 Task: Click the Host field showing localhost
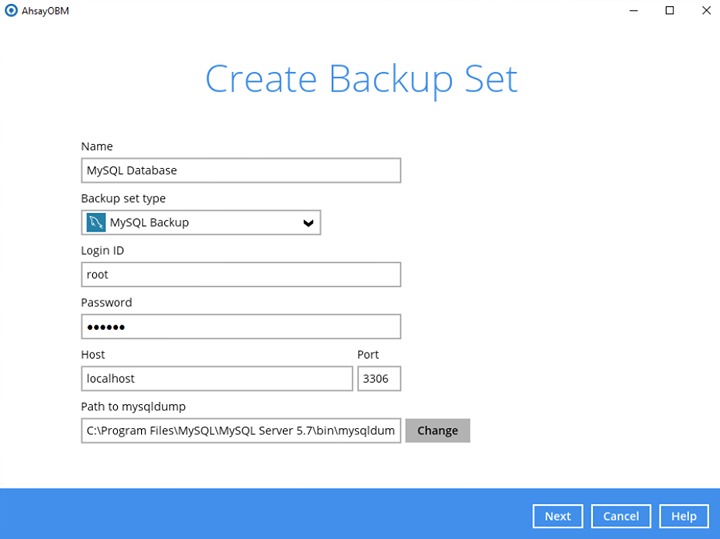pos(216,379)
